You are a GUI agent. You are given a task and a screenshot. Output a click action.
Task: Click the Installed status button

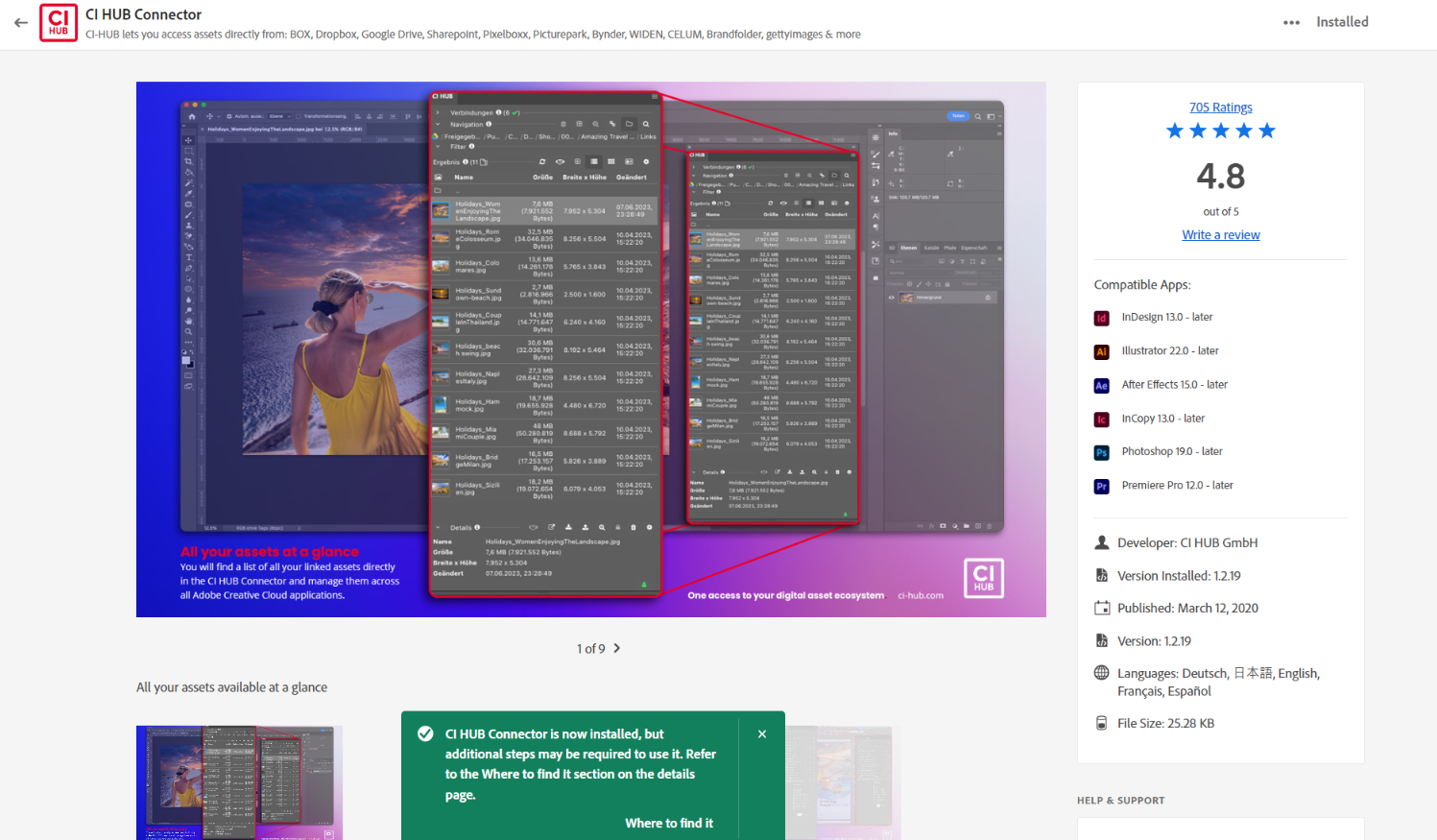[x=1342, y=22]
